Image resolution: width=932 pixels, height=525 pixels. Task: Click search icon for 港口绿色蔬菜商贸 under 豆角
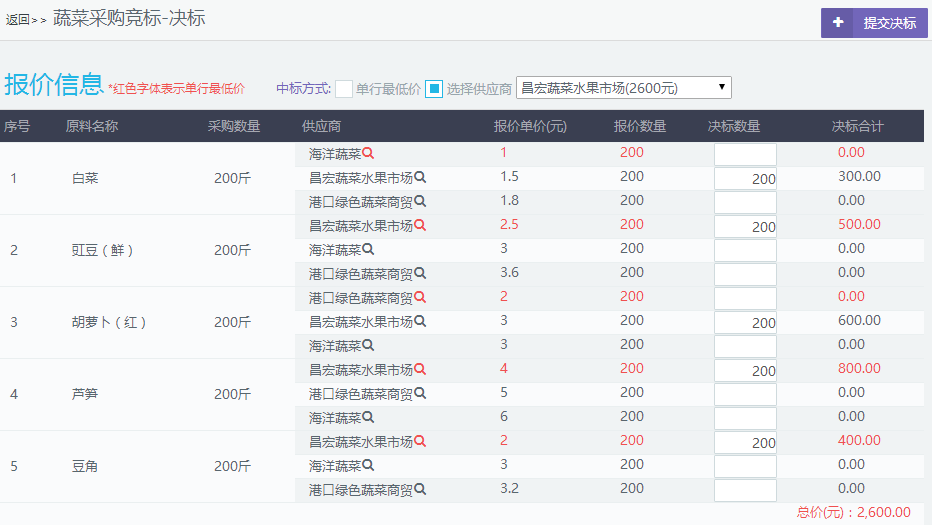point(420,490)
